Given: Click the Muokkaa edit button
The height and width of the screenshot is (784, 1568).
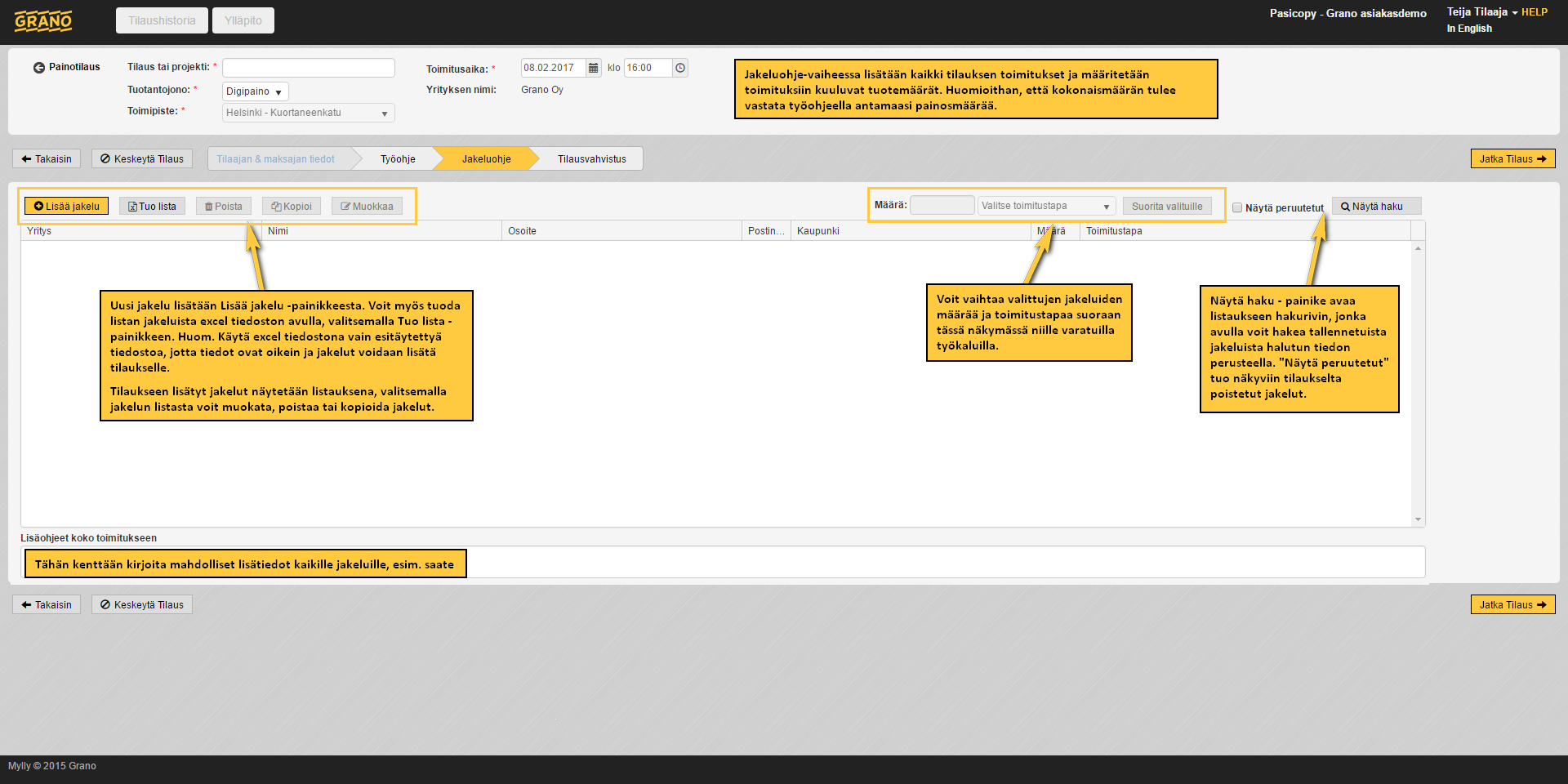Looking at the screenshot, I should coord(367,207).
